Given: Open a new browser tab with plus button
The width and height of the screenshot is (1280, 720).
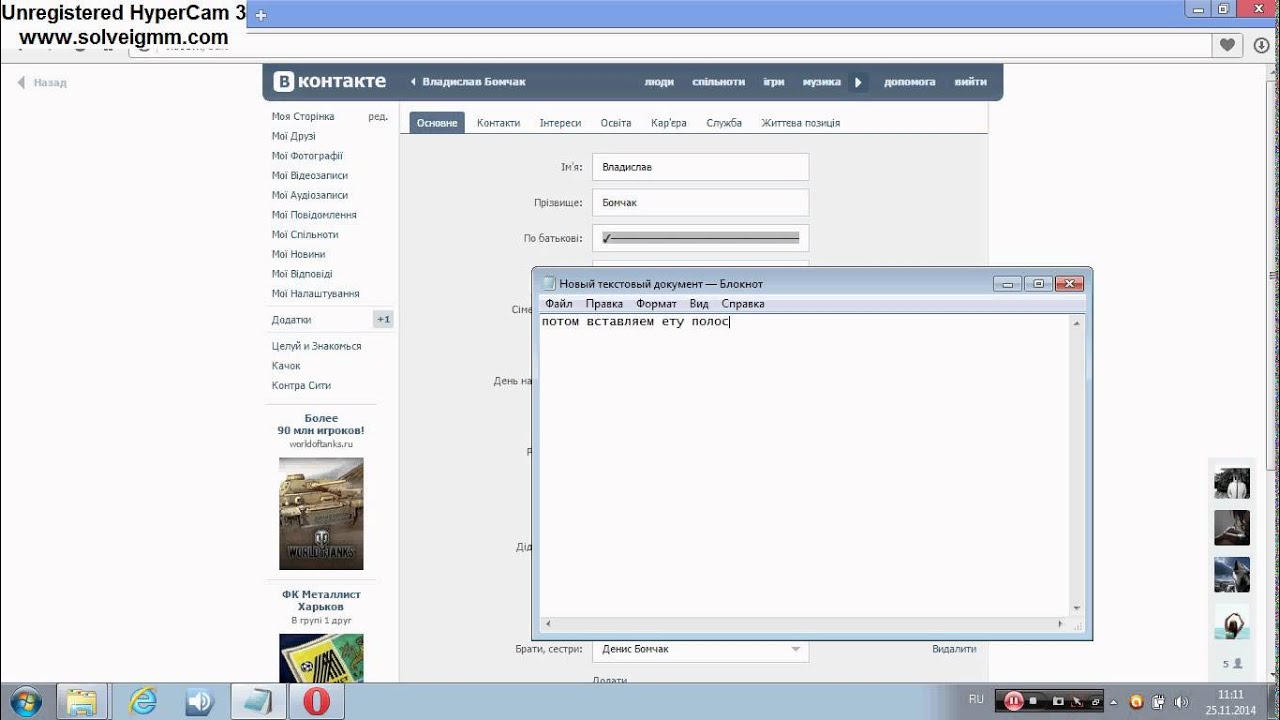Looking at the screenshot, I should (x=261, y=15).
